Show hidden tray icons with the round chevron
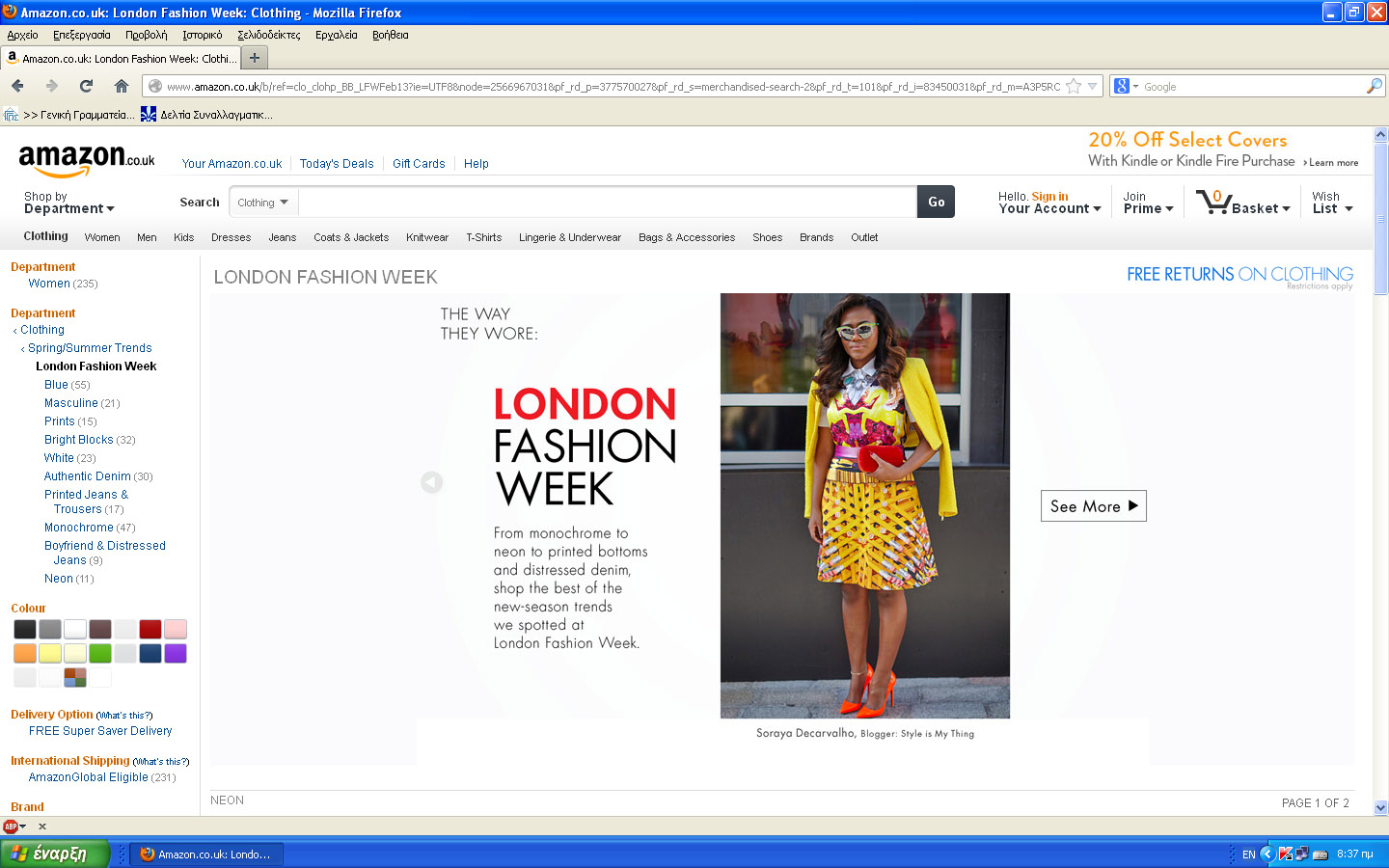Image resolution: width=1389 pixels, height=868 pixels. click(1267, 854)
